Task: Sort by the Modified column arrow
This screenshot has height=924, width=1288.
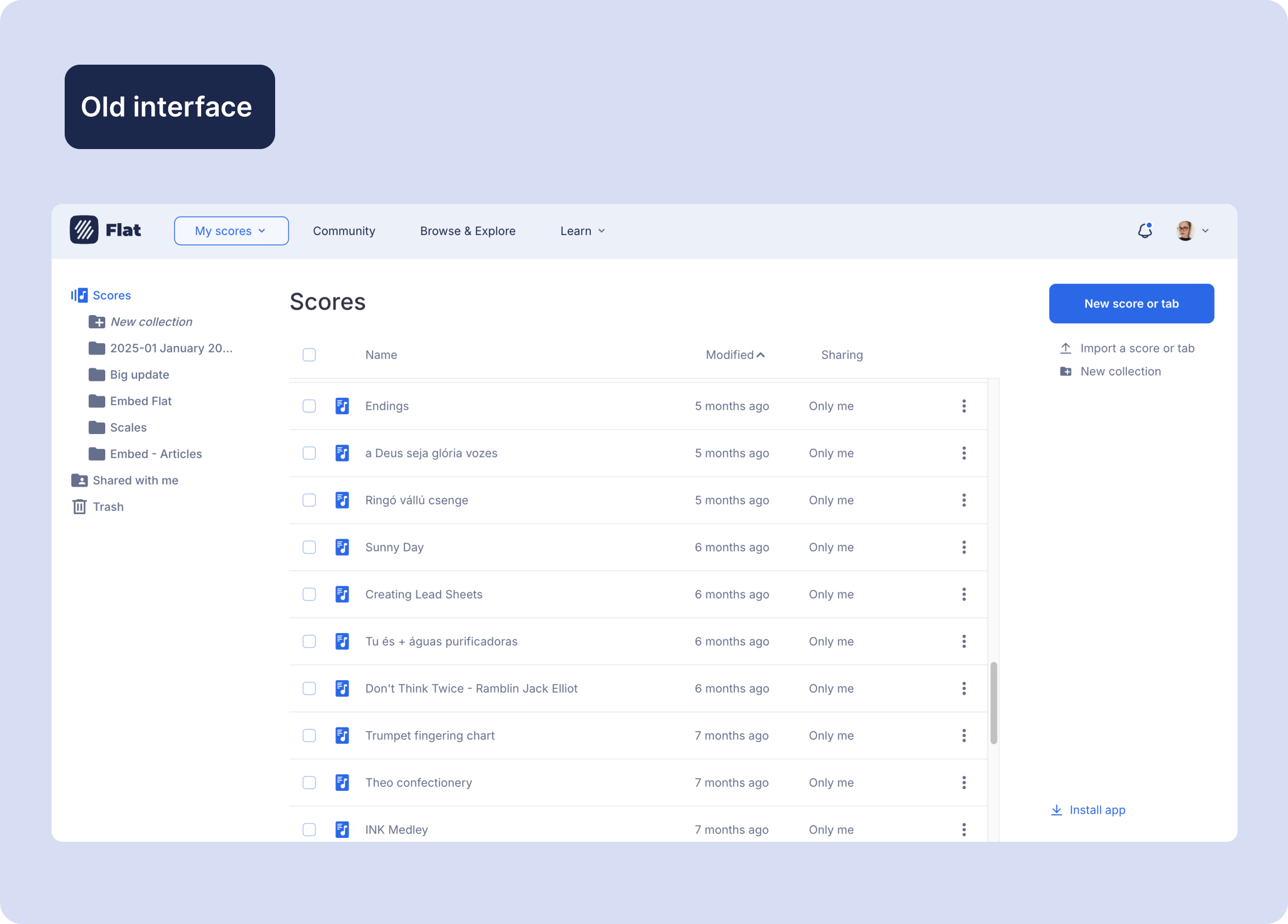Action: (x=761, y=355)
